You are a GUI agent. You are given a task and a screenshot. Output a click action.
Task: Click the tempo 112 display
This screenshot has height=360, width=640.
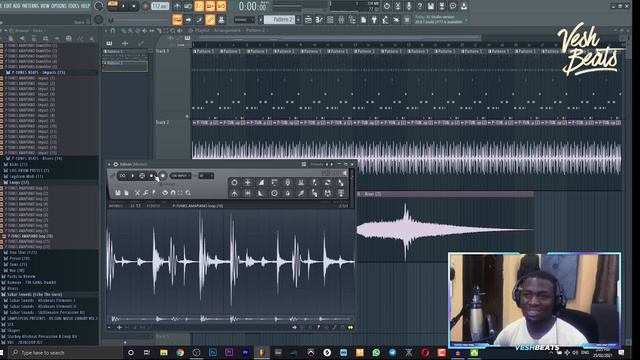pyautogui.click(x=160, y=6)
